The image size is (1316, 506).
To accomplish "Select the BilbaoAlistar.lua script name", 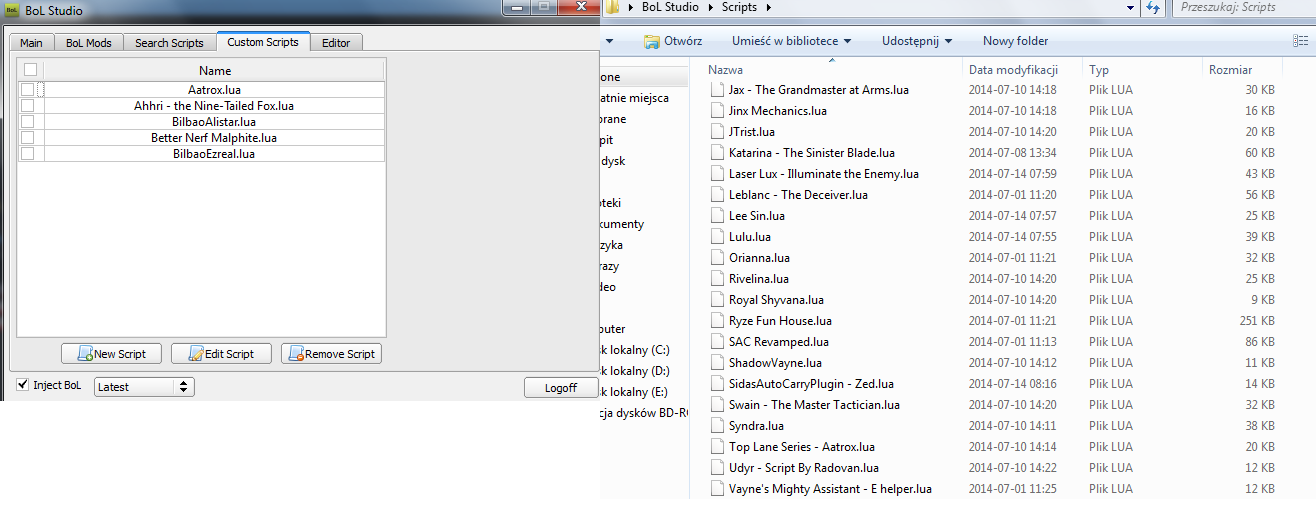I will pos(214,121).
